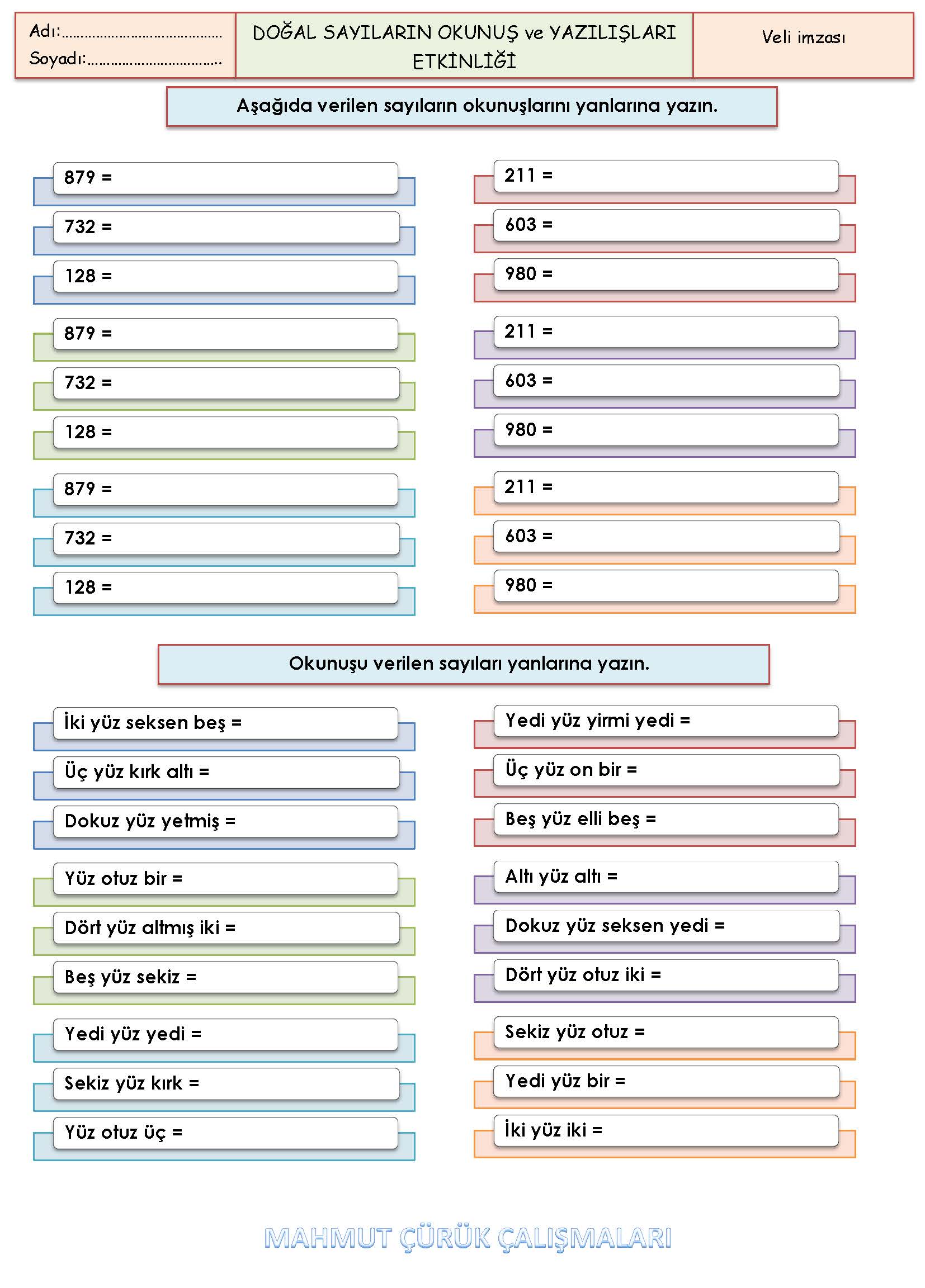Click the İki yüz seksen beş box
Screen dimensions: 925x1288
pyautogui.click(x=225, y=723)
